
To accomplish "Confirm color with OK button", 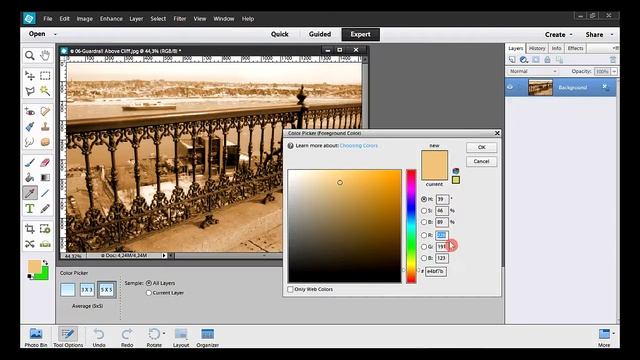I will click(482, 147).
